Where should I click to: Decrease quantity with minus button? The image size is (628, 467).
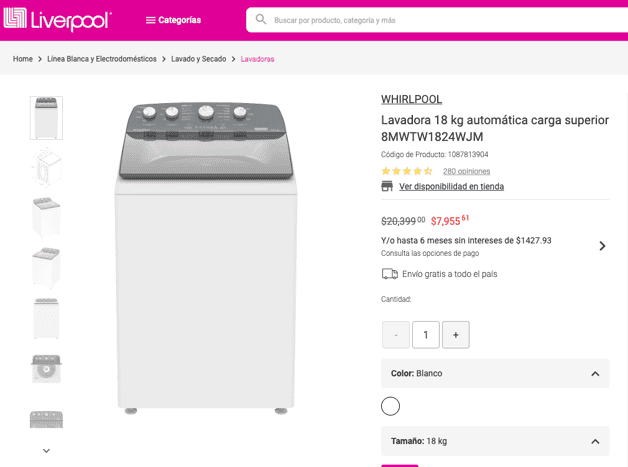click(x=396, y=335)
